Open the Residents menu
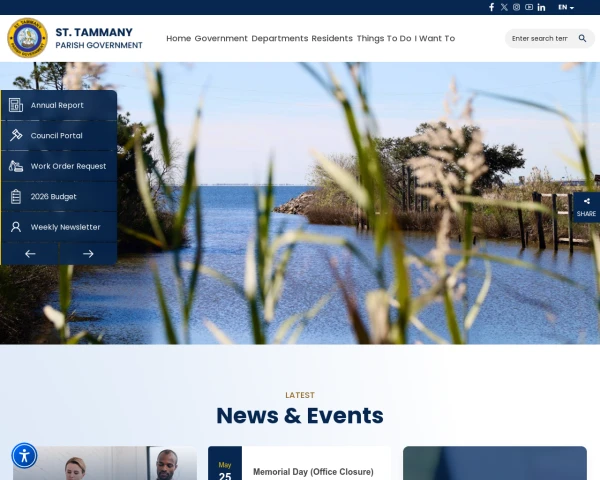 point(332,38)
